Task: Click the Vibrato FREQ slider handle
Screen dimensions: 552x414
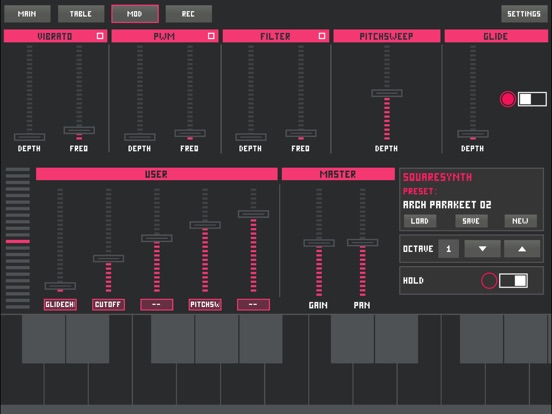Action: tap(79, 130)
